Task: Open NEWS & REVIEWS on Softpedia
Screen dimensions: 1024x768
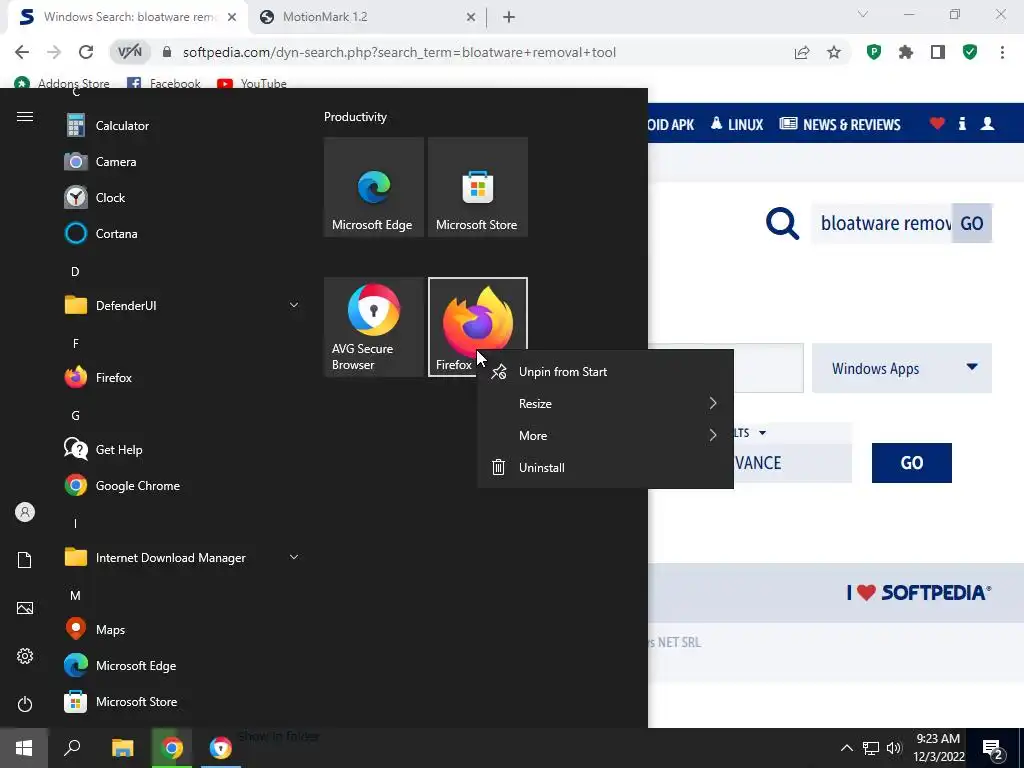Action: (840, 124)
